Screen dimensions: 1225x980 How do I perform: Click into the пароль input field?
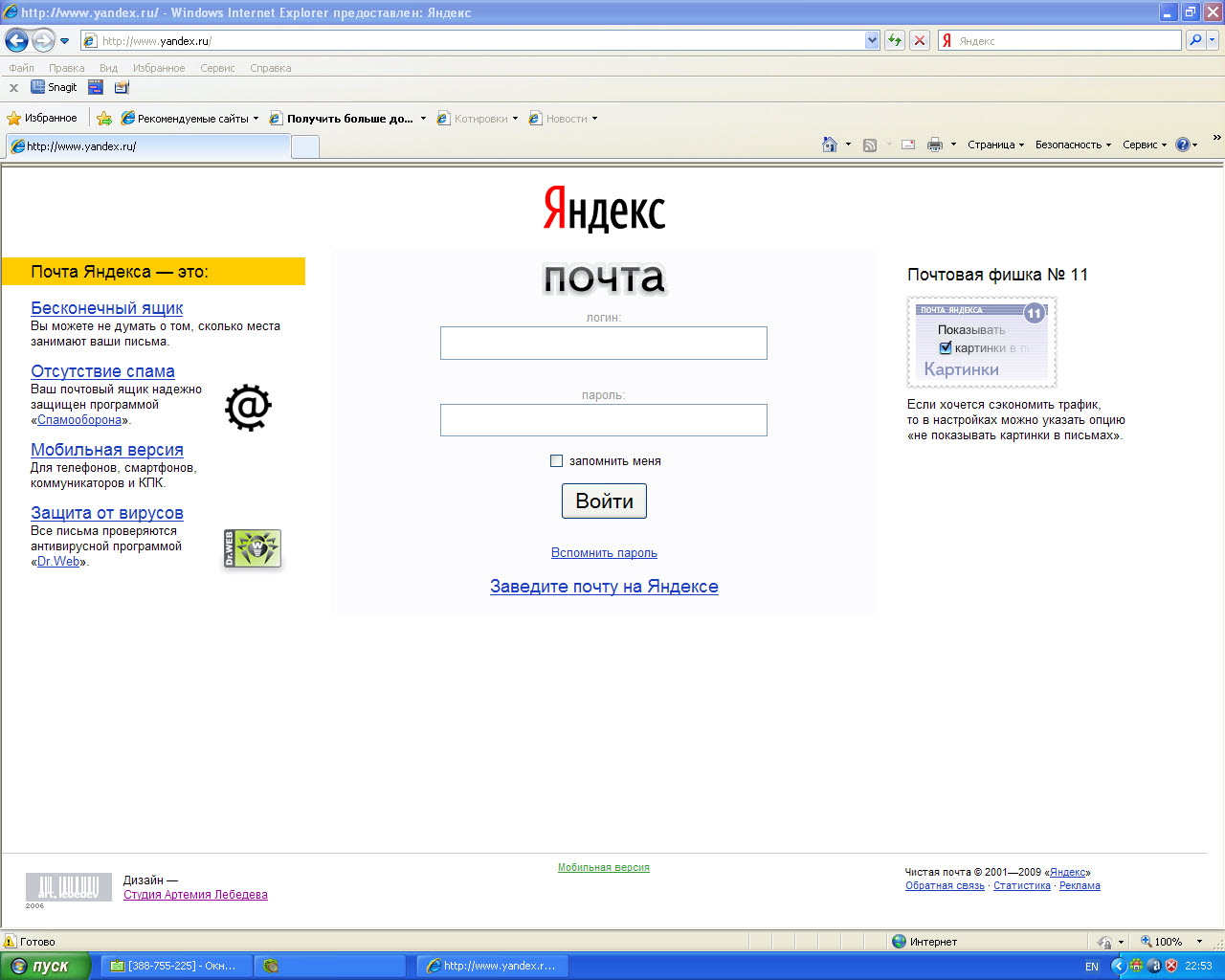click(604, 420)
